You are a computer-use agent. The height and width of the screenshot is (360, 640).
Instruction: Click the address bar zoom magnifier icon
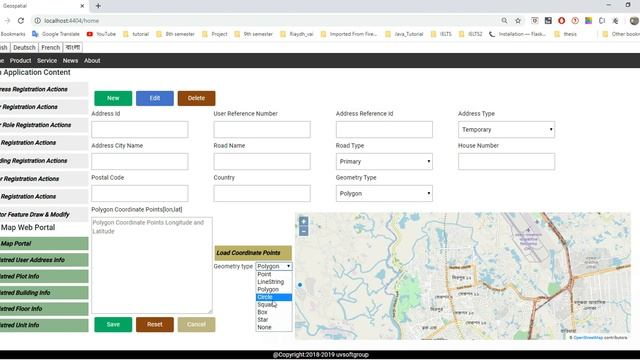coord(504,20)
